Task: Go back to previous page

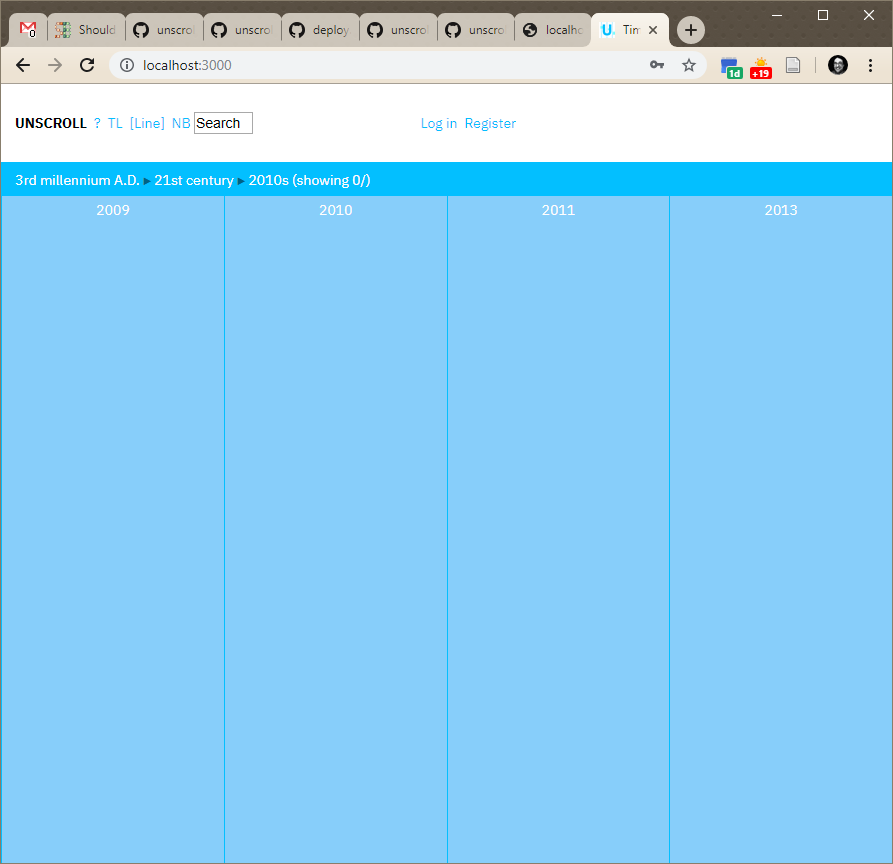Action: pyautogui.click(x=23, y=65)
